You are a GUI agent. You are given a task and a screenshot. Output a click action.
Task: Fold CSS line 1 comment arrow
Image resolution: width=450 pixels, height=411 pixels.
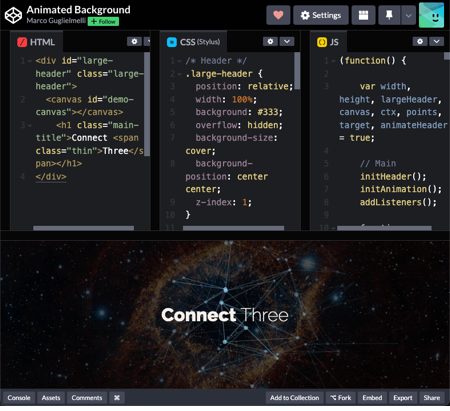[180, 61]
